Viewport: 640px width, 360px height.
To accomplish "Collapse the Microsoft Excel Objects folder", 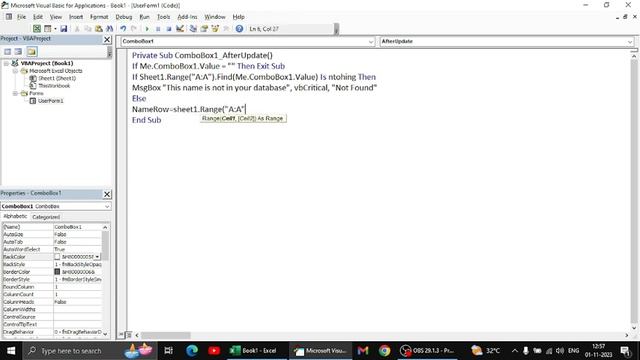I will [15, 71].
